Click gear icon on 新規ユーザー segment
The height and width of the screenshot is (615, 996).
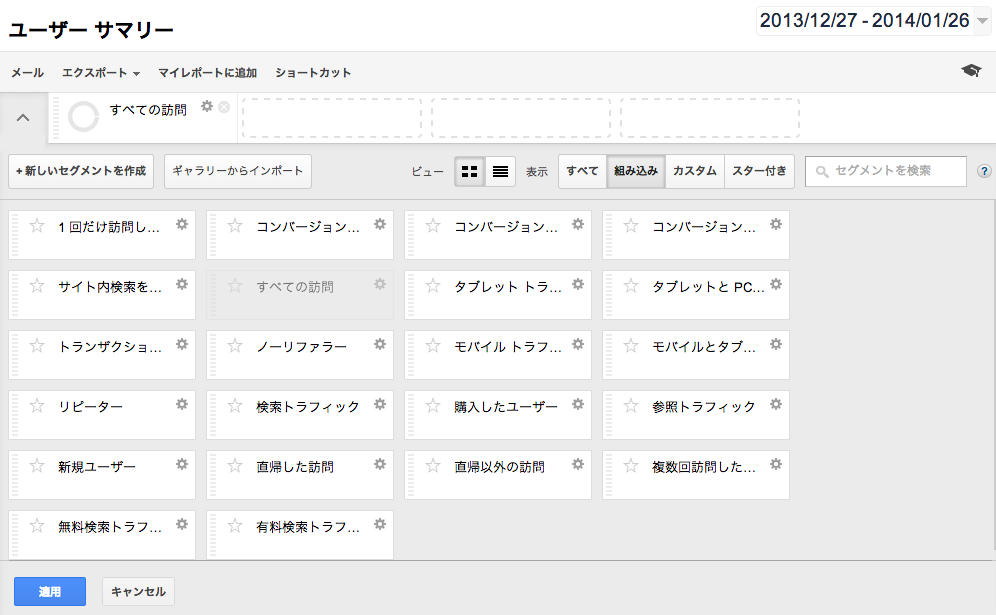pos(182,464)
